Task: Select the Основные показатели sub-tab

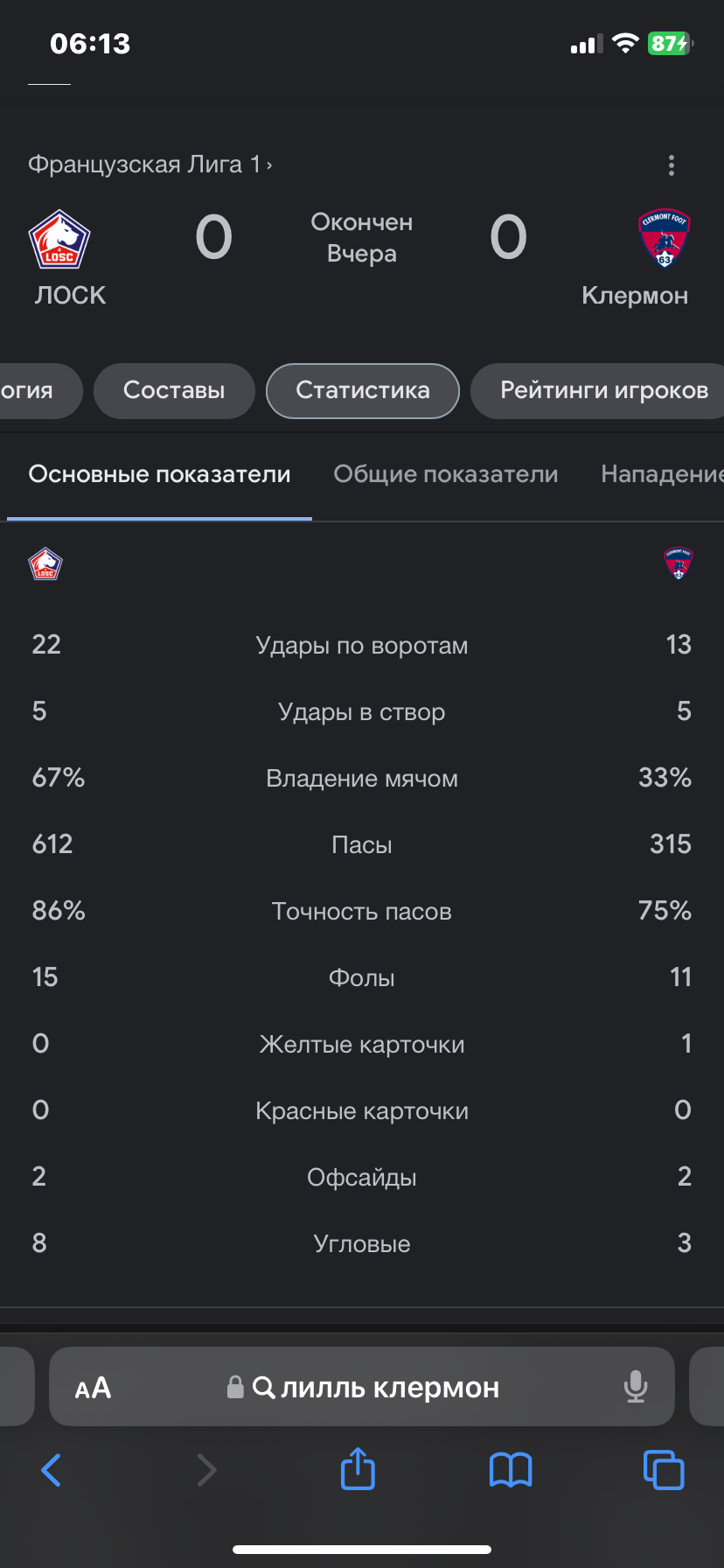Action: point(159,474)
